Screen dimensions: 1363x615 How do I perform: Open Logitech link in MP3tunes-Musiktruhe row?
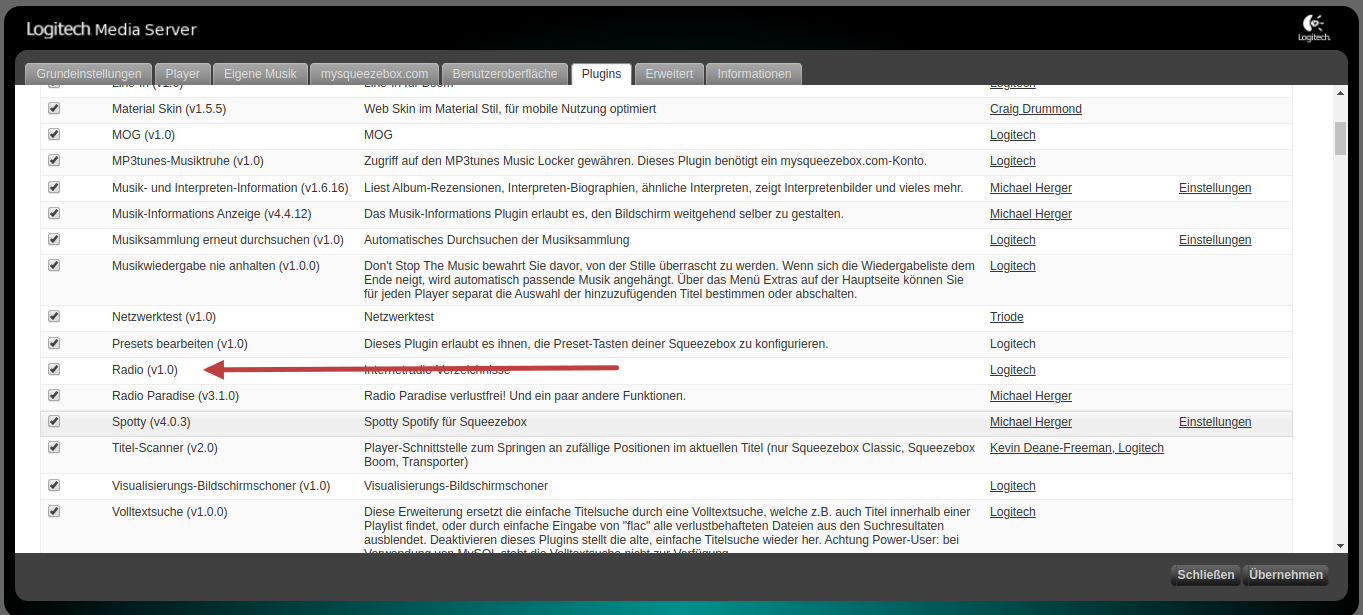(1013, 161)
